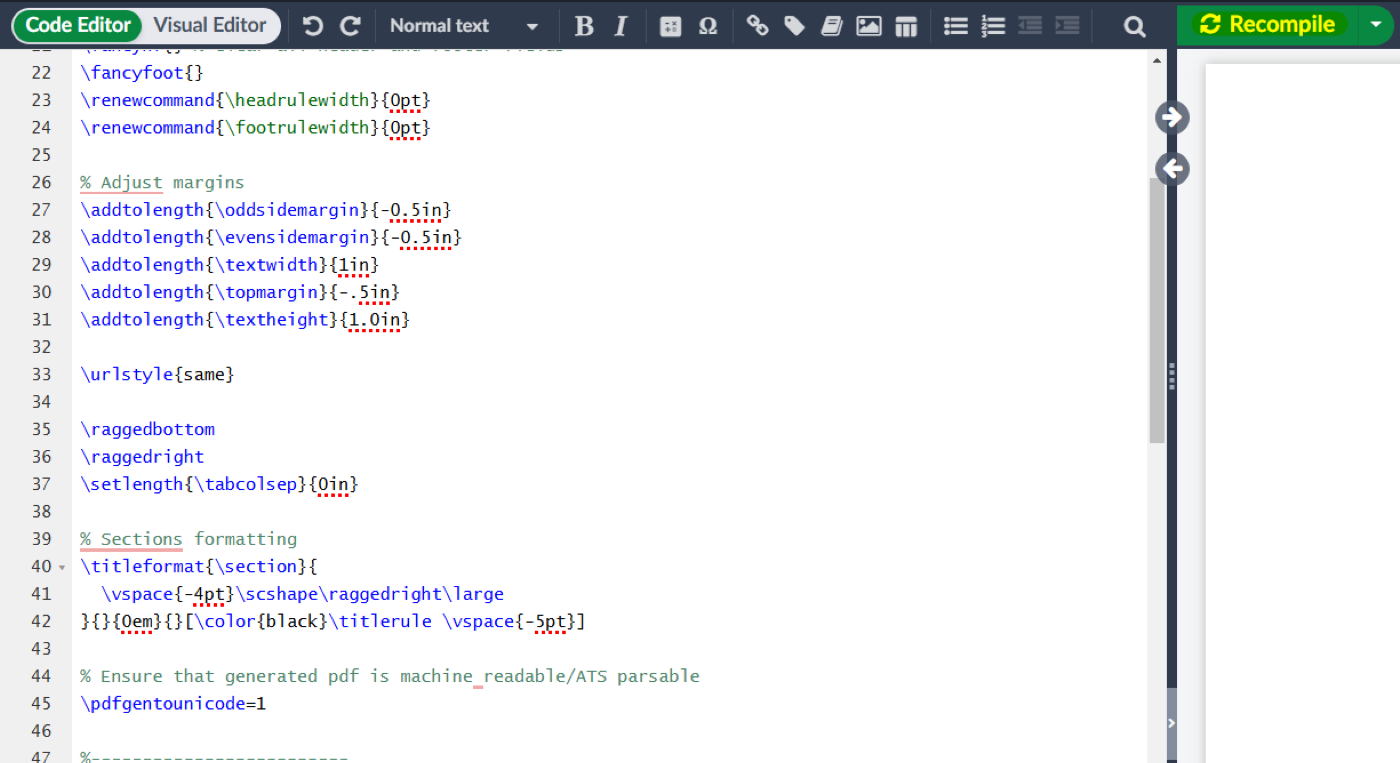The height and width of the screenshot is (763, 1400).
Task: Toggle italic formatting
Action: [621, 26]
